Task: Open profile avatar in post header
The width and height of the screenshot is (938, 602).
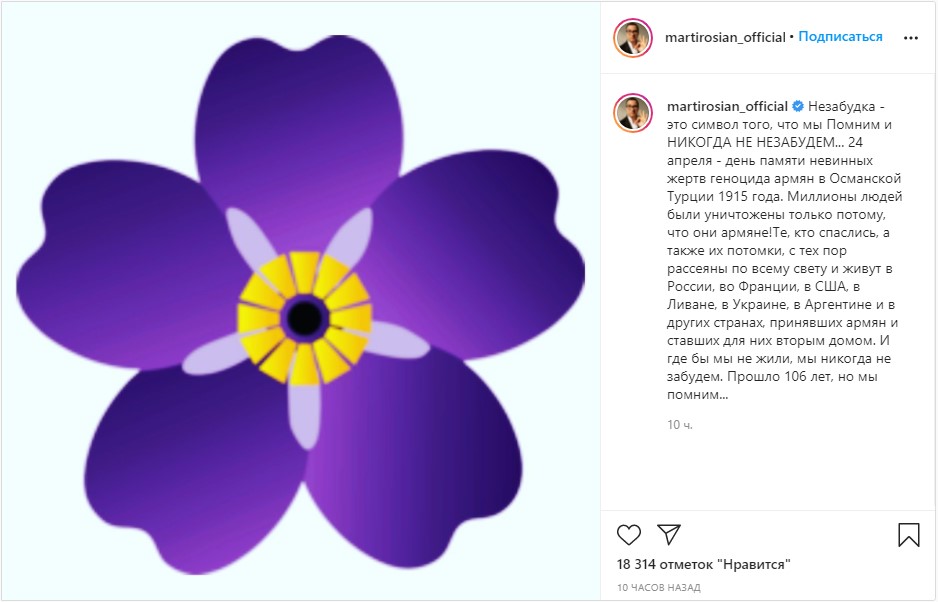Action: tap(632, 38)
